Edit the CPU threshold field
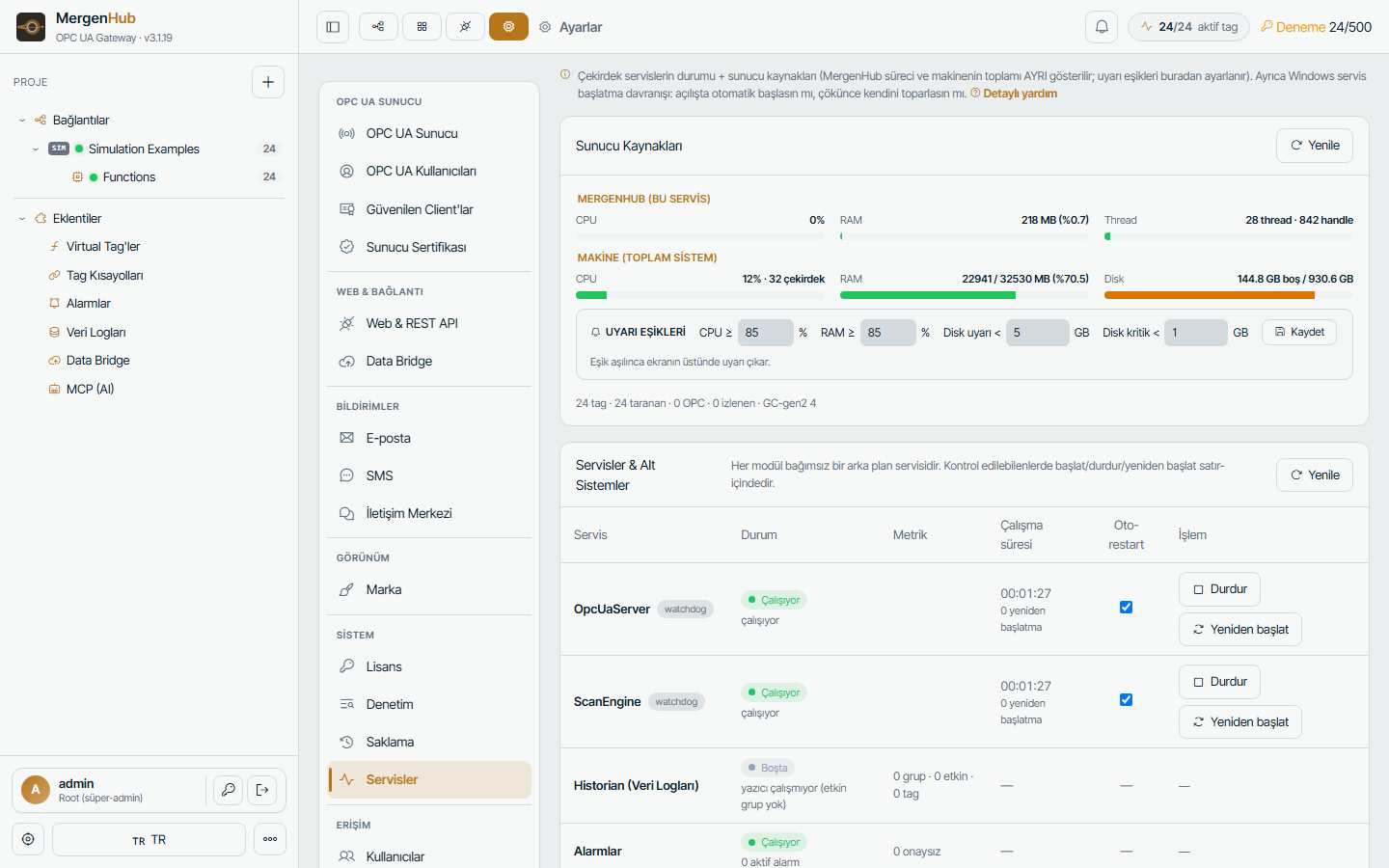Image resolution: width=1389 pixels, height=868 pixels. [765, 333]
